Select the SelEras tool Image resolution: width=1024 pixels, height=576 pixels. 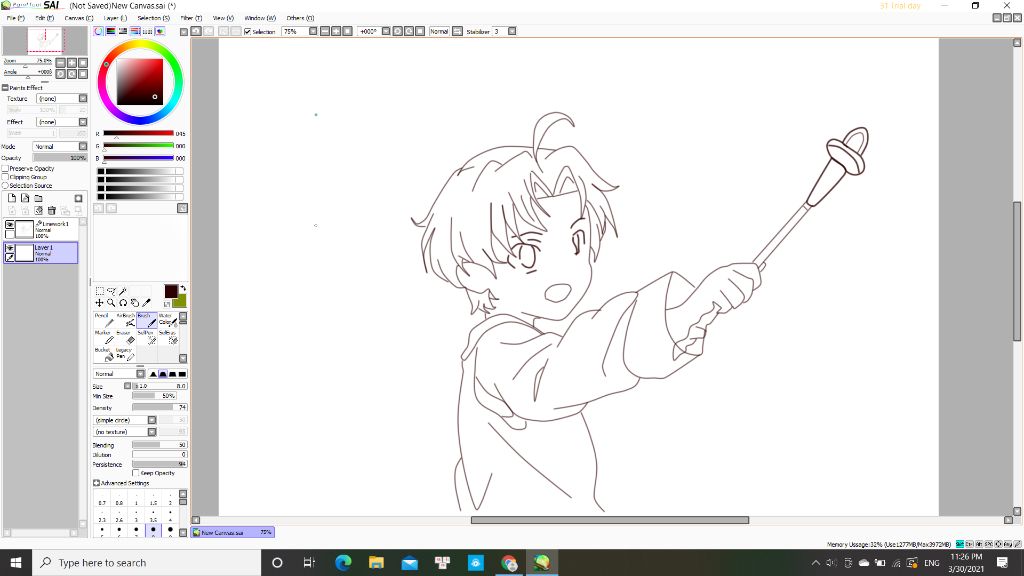click(167, 337)
